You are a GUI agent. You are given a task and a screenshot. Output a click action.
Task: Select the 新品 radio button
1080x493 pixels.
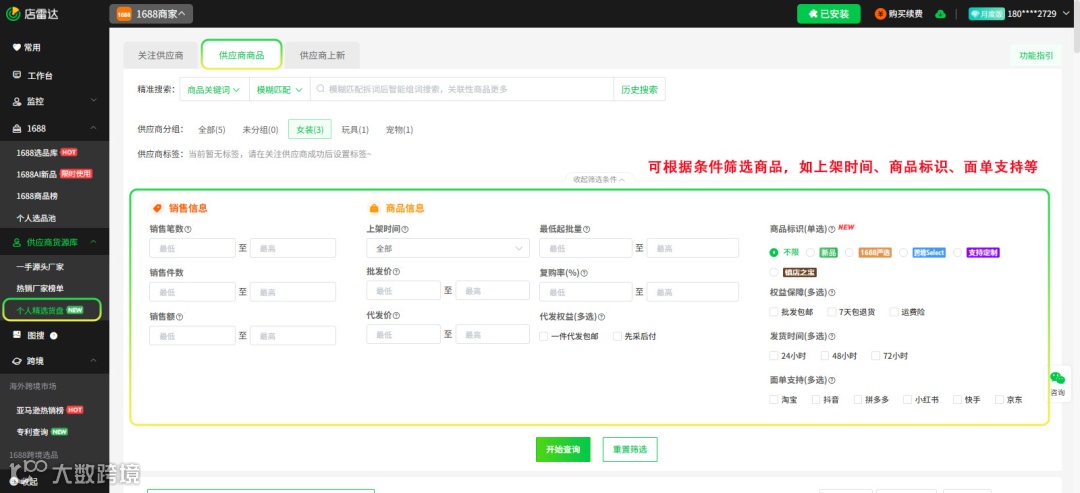pyautogui.click(x=811, y=253)
